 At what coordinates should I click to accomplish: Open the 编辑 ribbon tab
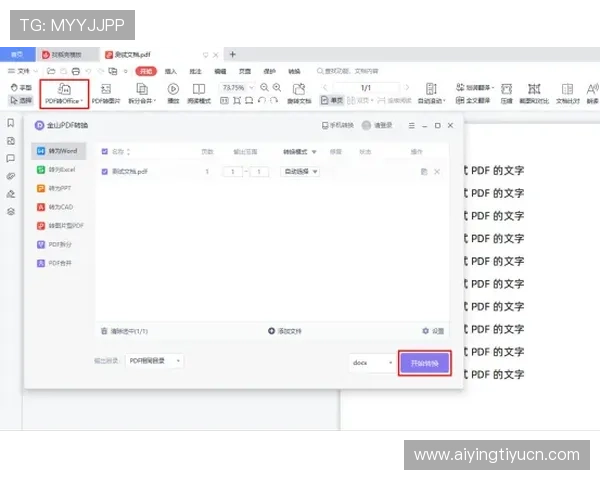(x=220, y=71)
